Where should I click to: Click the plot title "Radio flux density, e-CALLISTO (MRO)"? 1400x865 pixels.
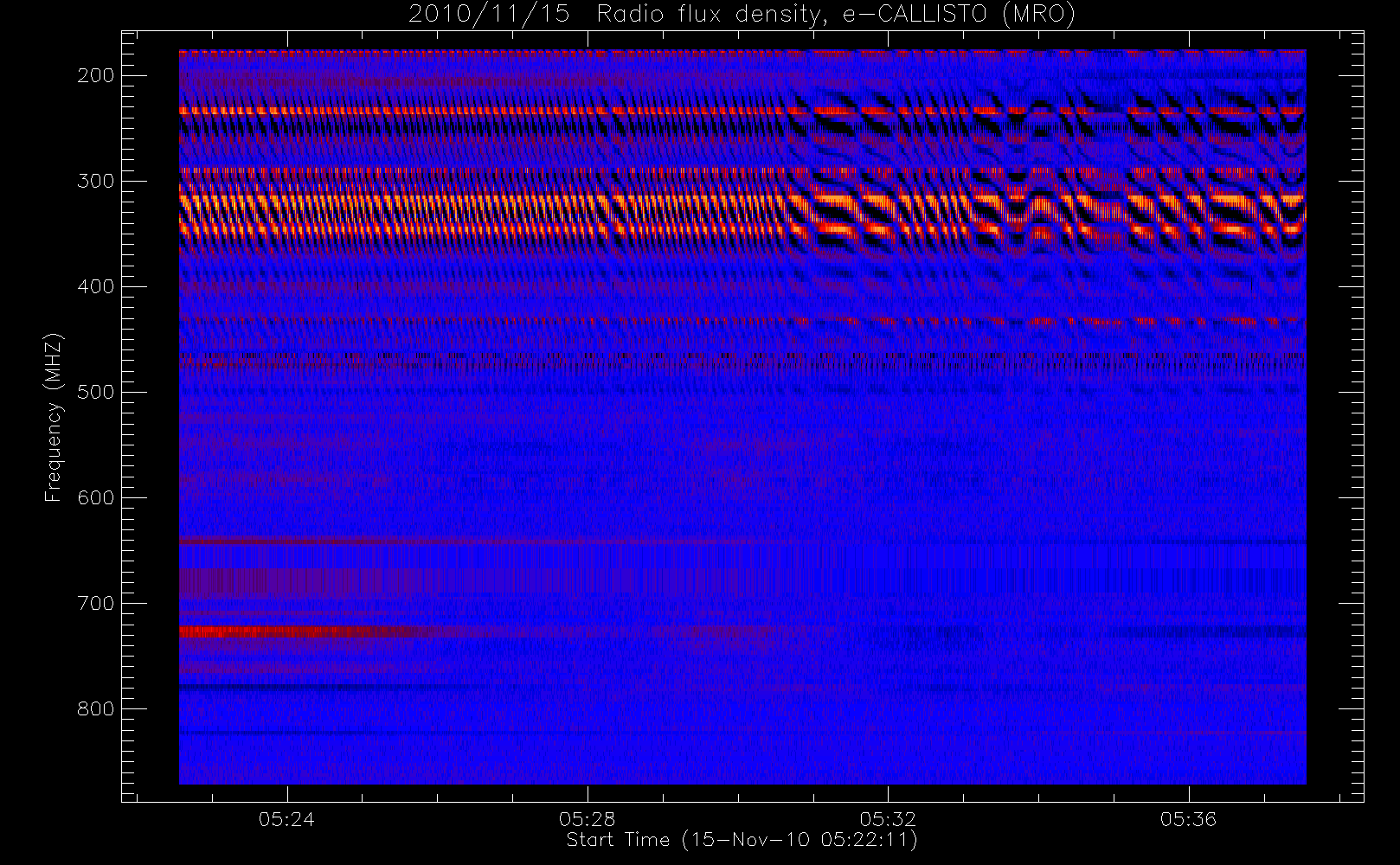(836, 15)
